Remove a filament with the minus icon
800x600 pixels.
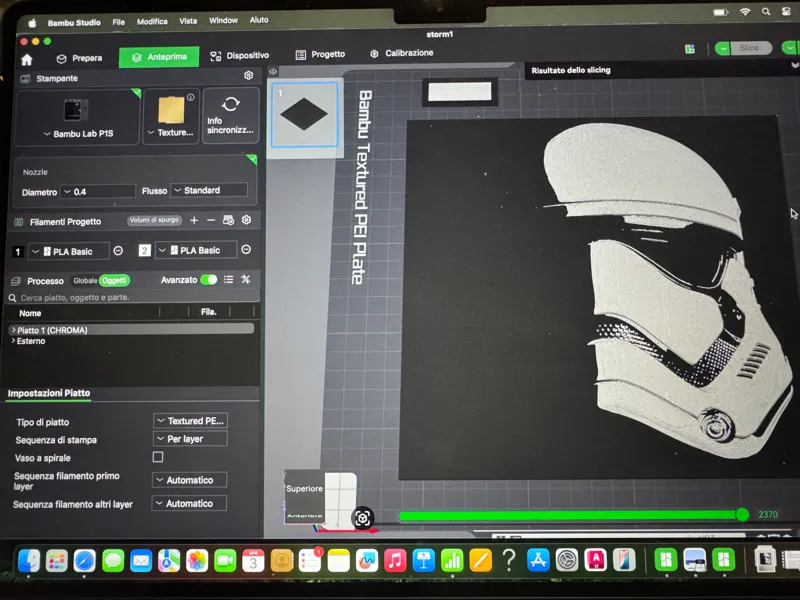(211, 220)
